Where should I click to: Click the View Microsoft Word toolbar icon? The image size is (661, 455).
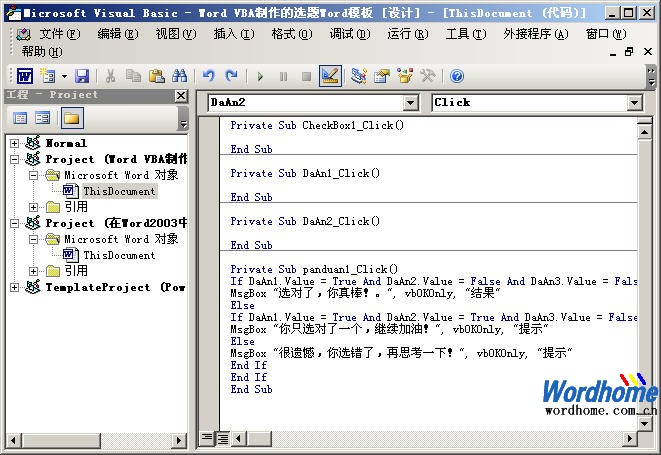(x=25, y=76)
